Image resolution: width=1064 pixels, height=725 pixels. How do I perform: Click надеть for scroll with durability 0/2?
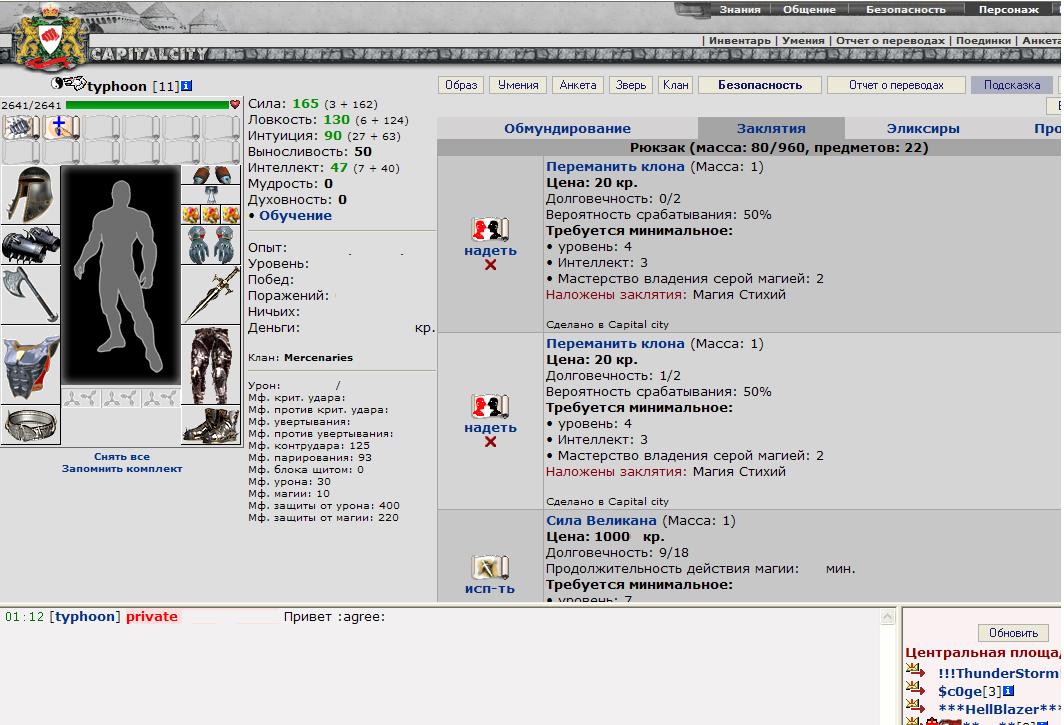click(x=490, y=250)
